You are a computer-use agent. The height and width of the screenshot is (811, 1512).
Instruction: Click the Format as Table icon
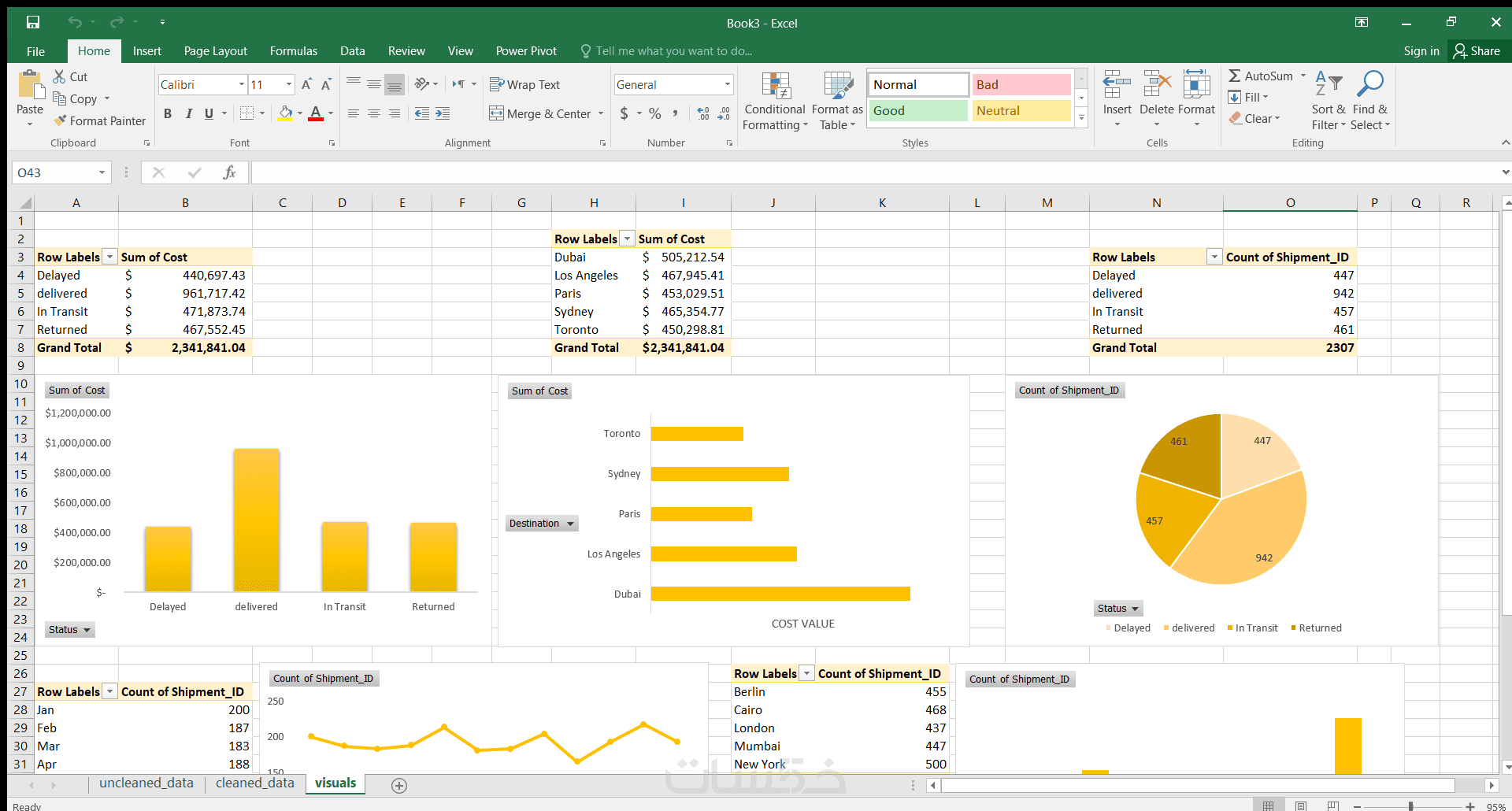(838, 86)
